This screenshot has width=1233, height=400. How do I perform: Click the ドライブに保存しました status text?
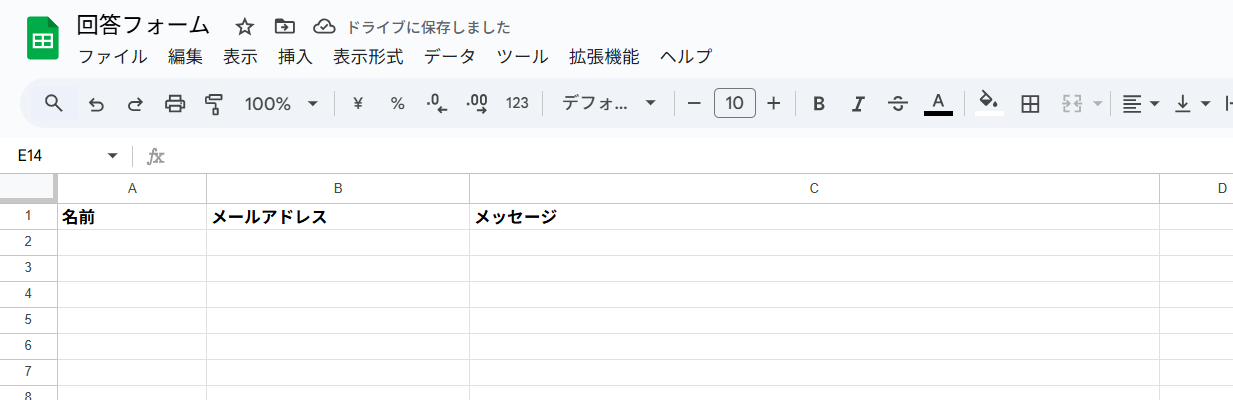(x=428, y=27)
